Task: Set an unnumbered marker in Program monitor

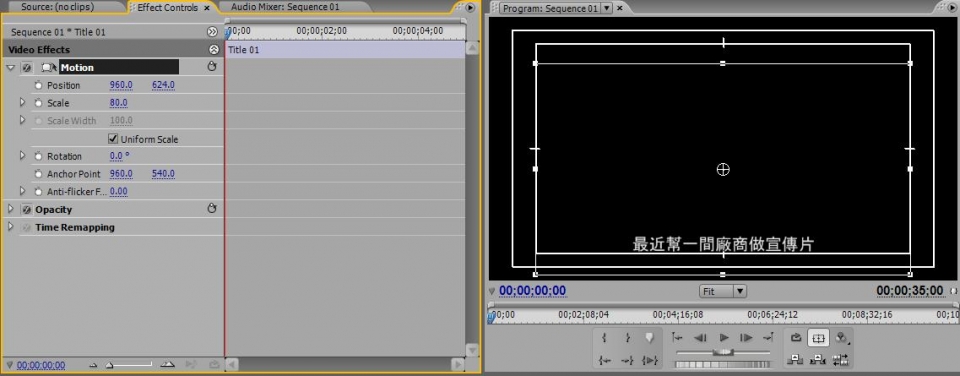Action: [x=649, y=337]
